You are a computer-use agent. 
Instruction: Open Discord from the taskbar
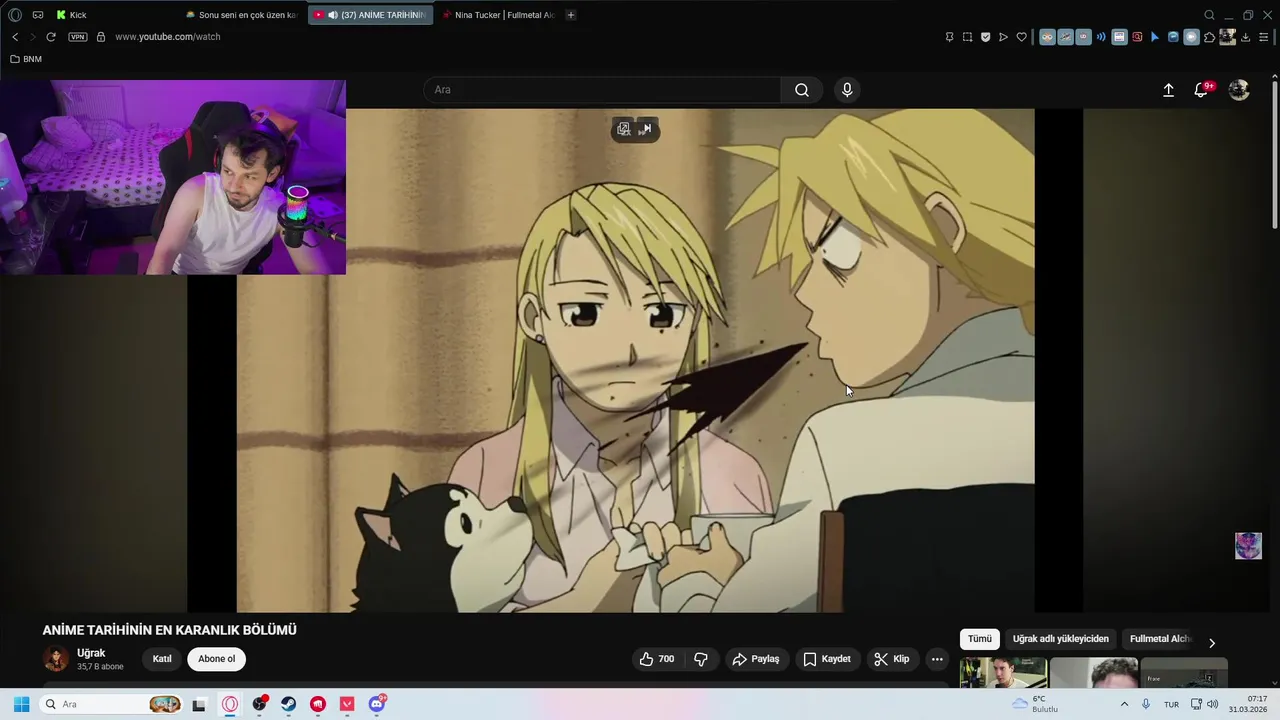377,704
